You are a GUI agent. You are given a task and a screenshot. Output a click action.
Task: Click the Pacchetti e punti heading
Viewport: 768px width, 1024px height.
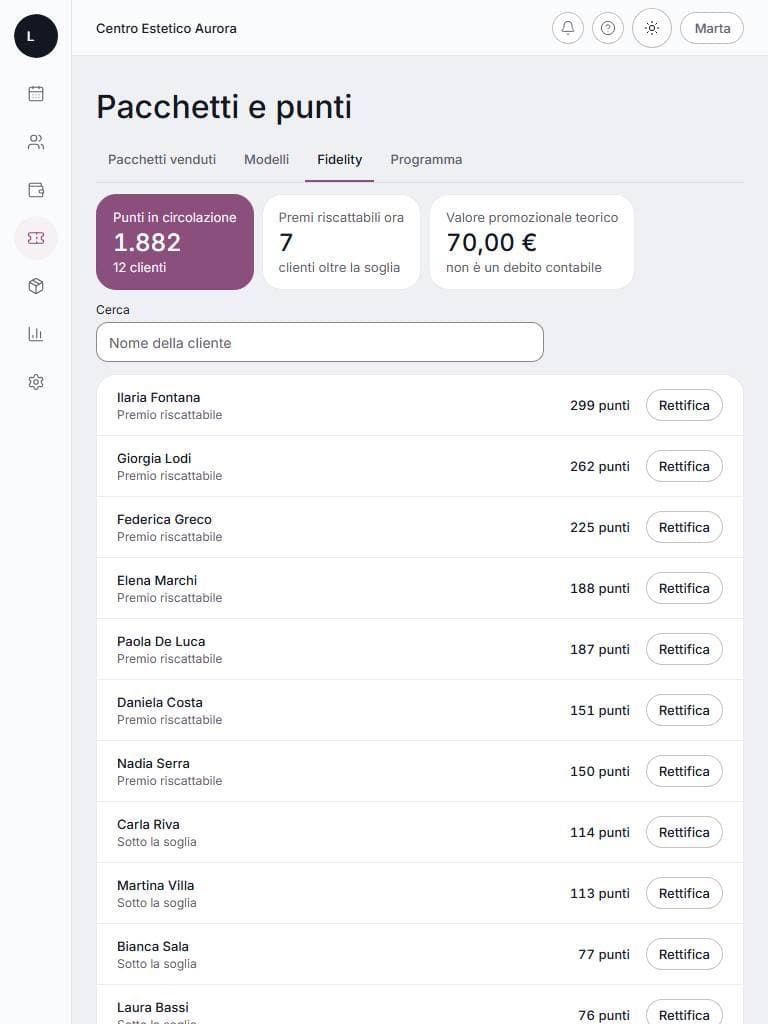click(x=224, y=106)
